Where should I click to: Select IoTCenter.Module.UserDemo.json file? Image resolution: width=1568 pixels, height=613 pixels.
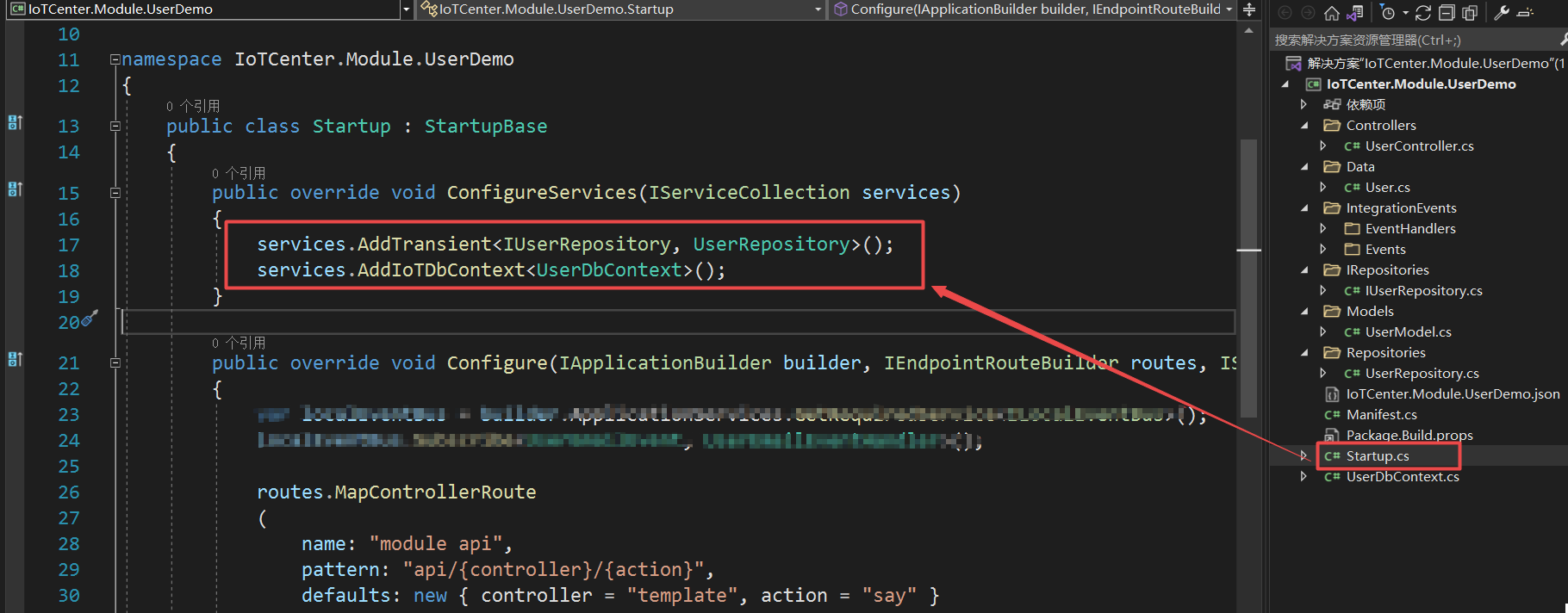coord(1453,393)
